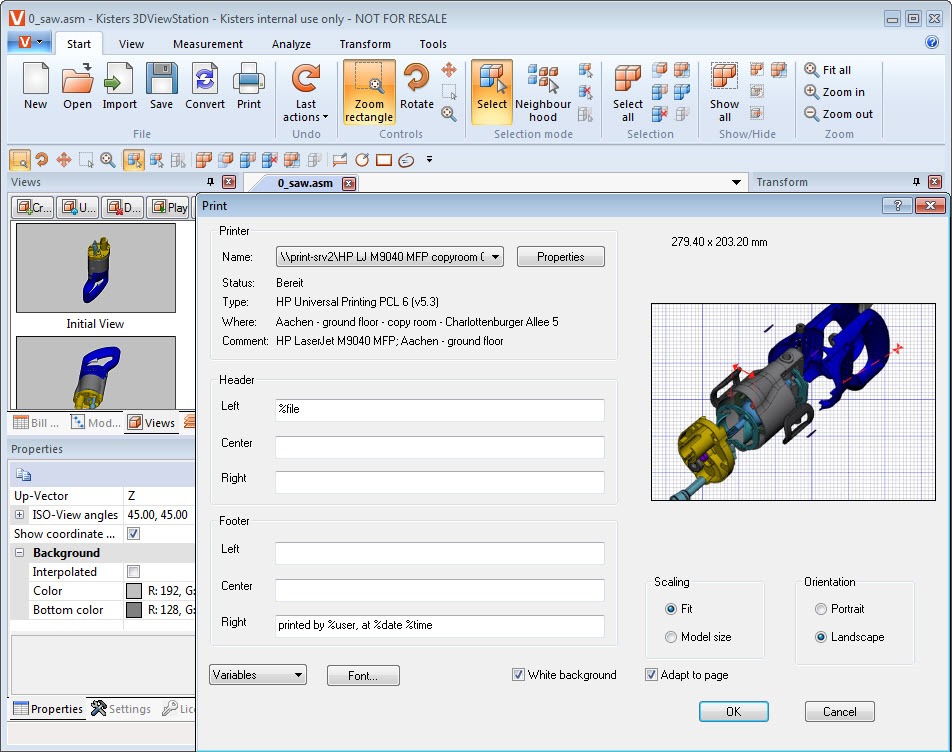This screenshot has width=952, height=752.
Task: Click the rotate icon in quick toolbar
Action: [x=41, y=160]
